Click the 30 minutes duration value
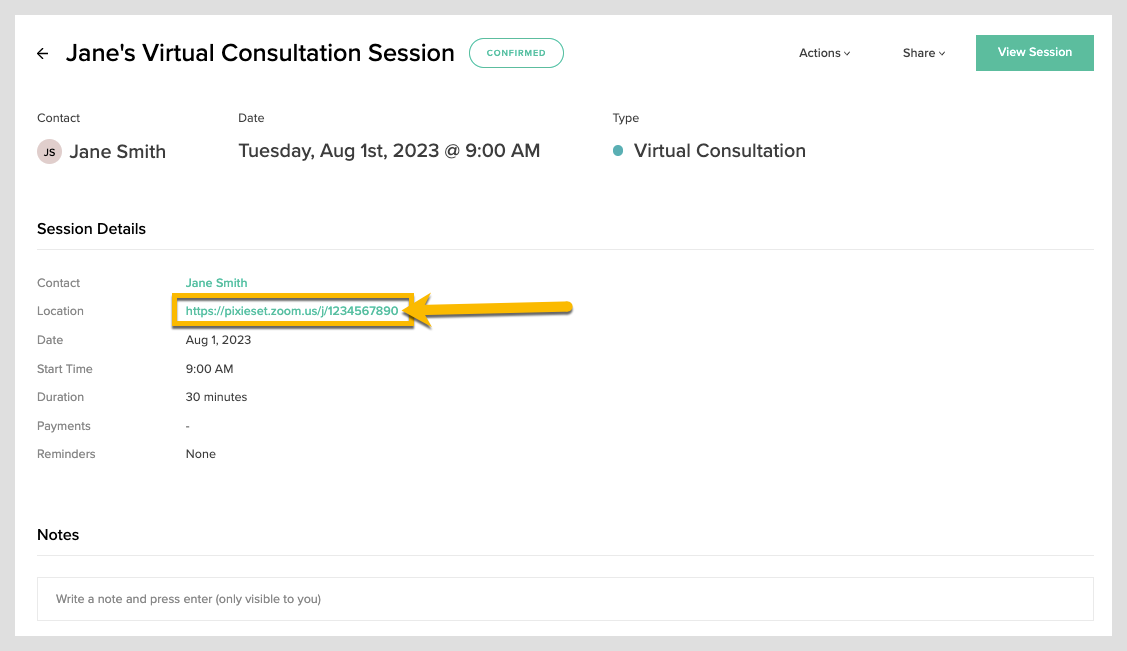Viewport: 1127px width, 651px height. 216,397
